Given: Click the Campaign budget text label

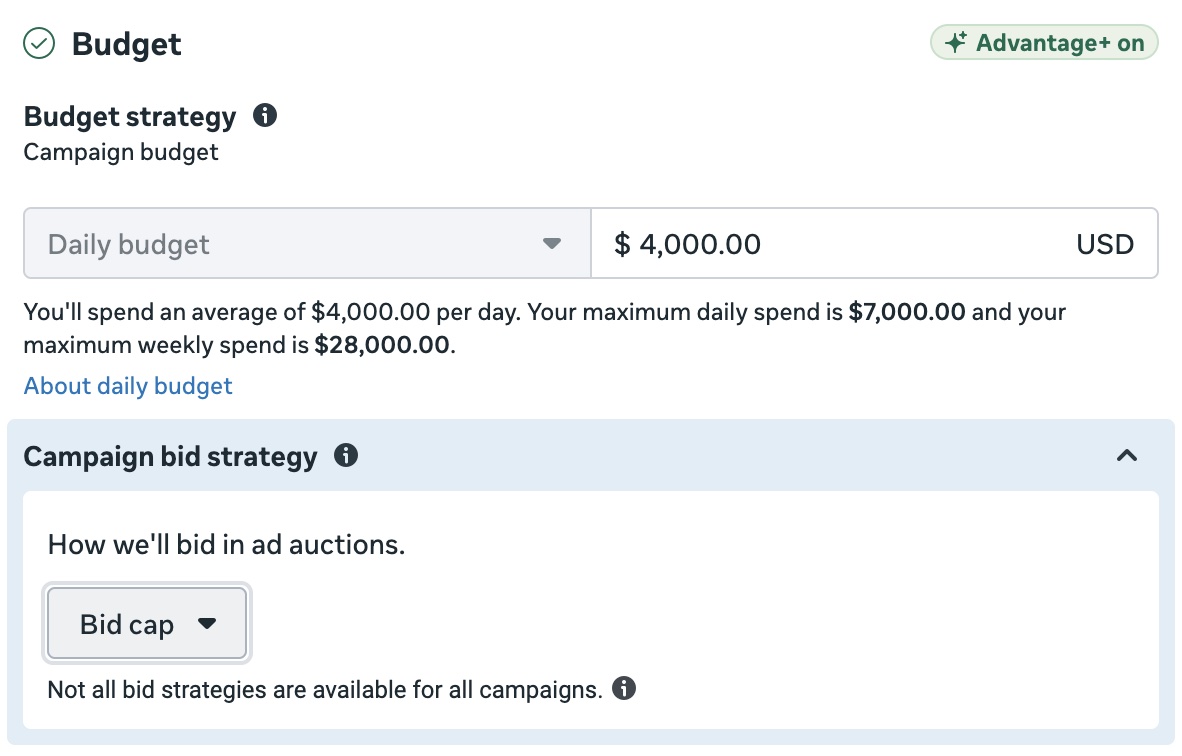Looking at the screenshot, I should [x=120, y=152].
